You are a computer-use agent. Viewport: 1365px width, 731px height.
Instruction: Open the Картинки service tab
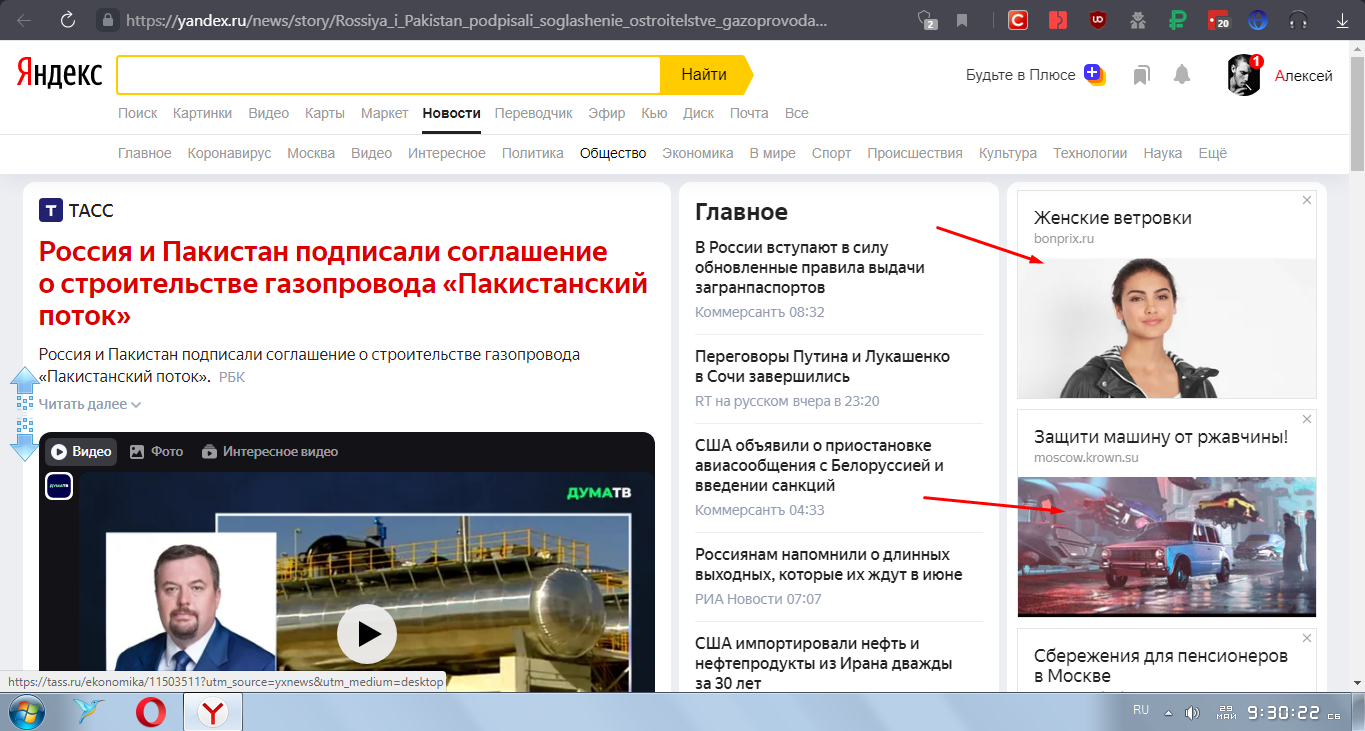[203, 113]
